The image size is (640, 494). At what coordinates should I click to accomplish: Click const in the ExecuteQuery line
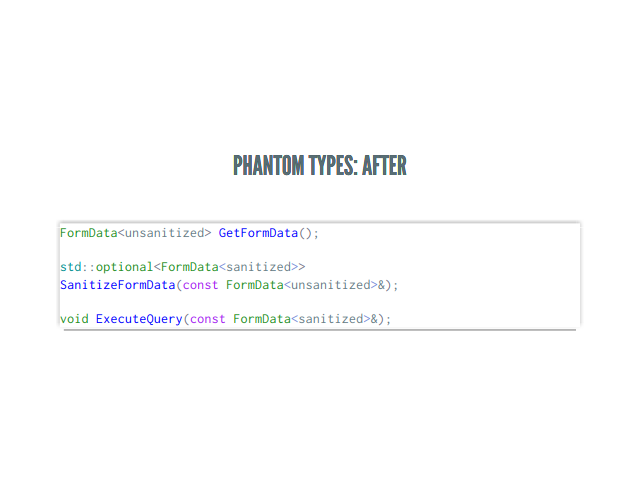(208, 319)
